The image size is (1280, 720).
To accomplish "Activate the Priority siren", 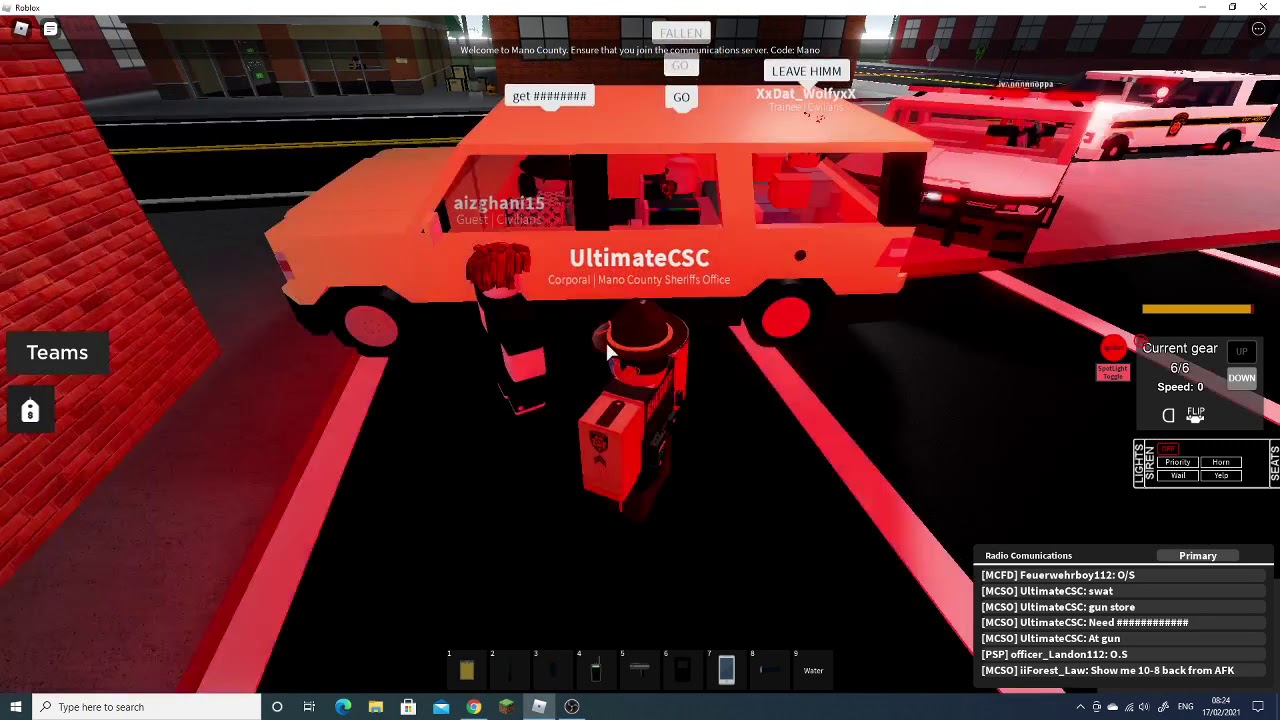I will [x=1177, y=462].
